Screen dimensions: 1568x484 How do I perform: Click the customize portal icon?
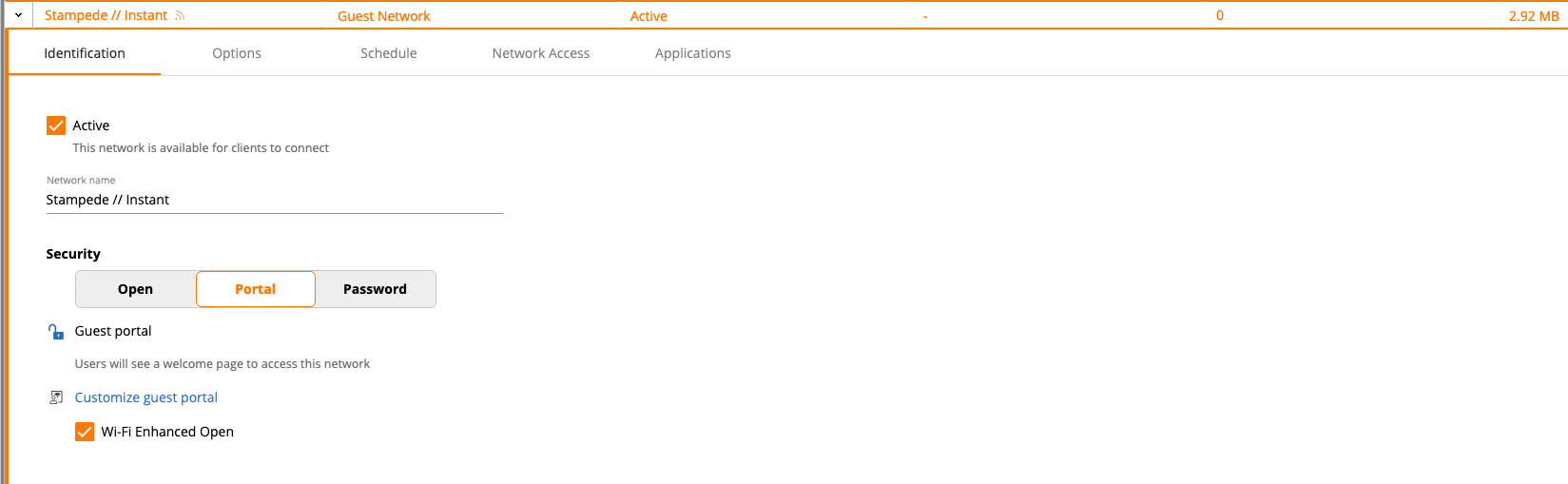[x=55, y=397]
